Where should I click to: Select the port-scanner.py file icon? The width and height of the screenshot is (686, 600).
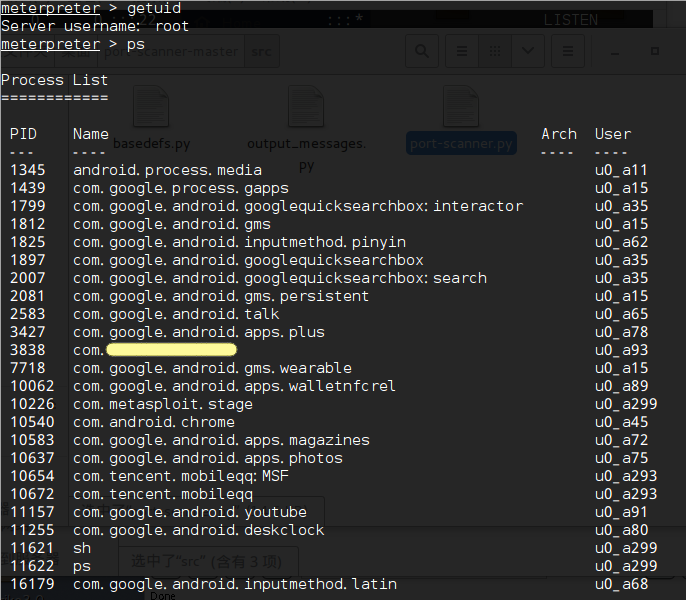pos(461,108)
